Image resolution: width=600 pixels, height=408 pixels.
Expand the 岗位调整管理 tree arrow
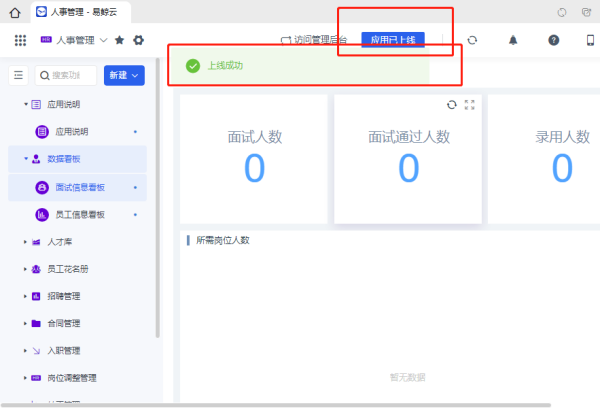[25, 378]
